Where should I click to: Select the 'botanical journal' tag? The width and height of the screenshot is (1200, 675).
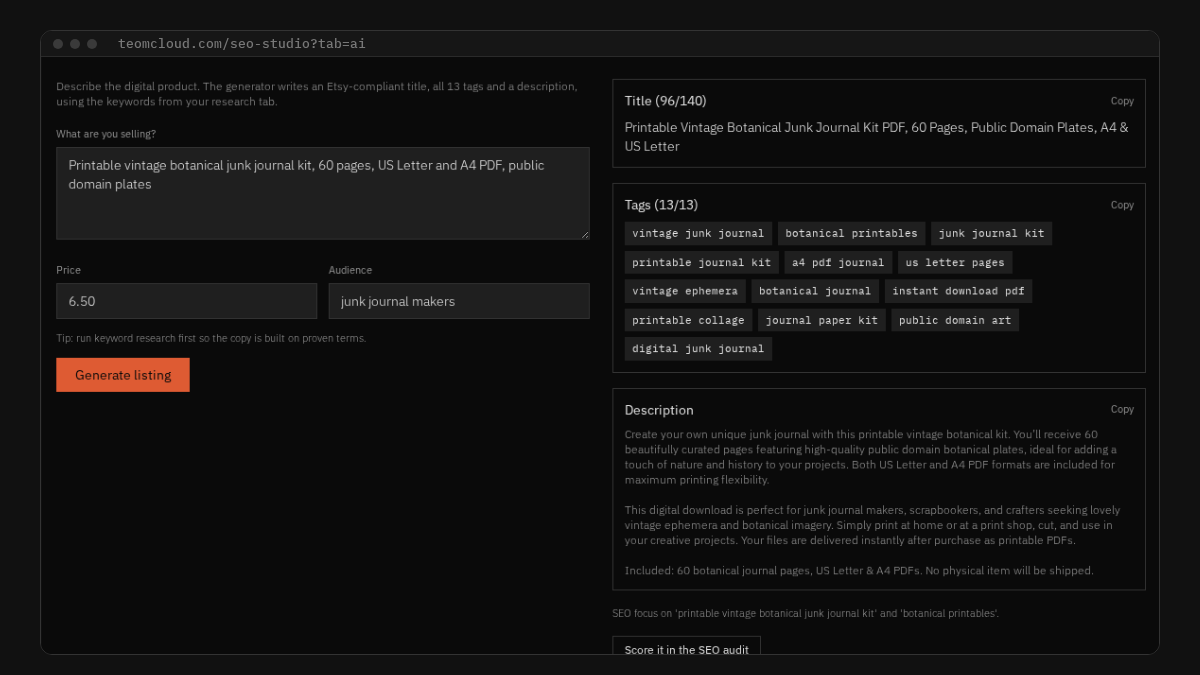[815, 292]
